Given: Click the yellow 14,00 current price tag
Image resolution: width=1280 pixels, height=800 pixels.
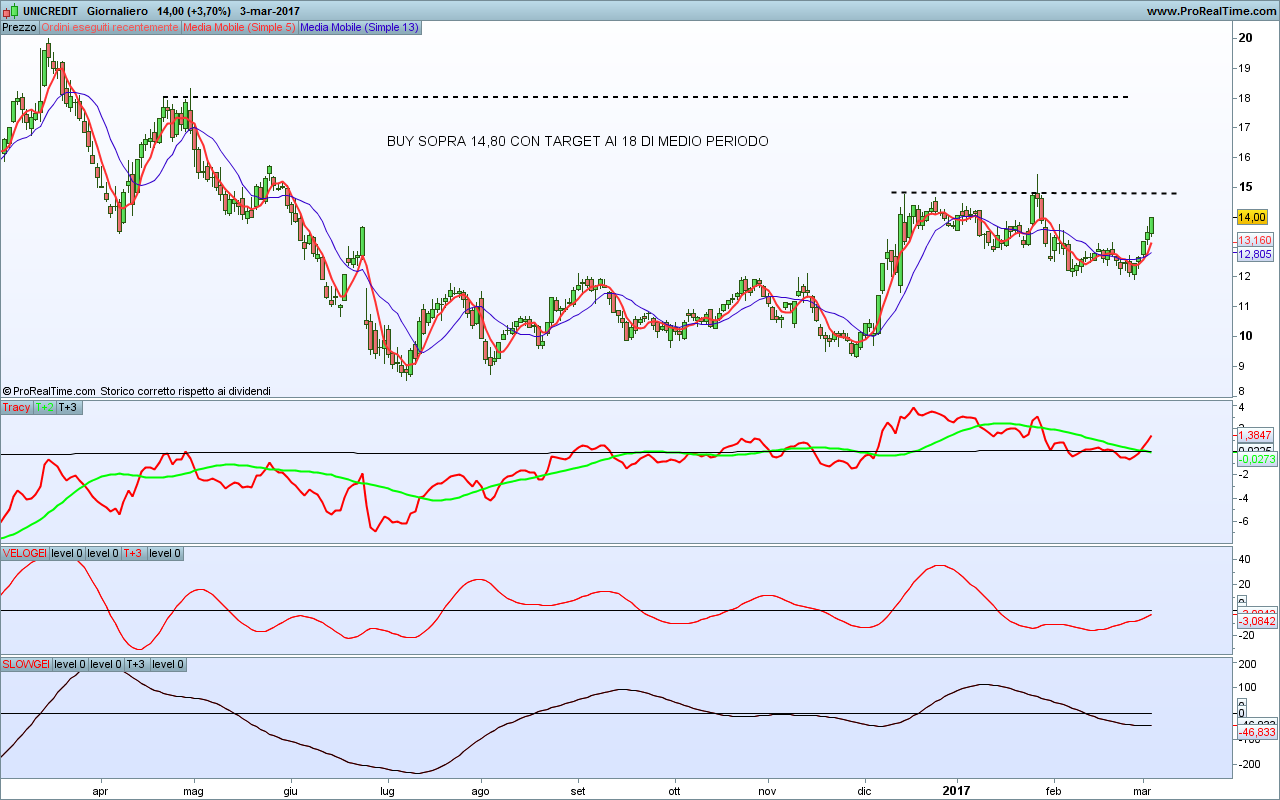Looking at the screenshot, I should [x=1252, y=217].
